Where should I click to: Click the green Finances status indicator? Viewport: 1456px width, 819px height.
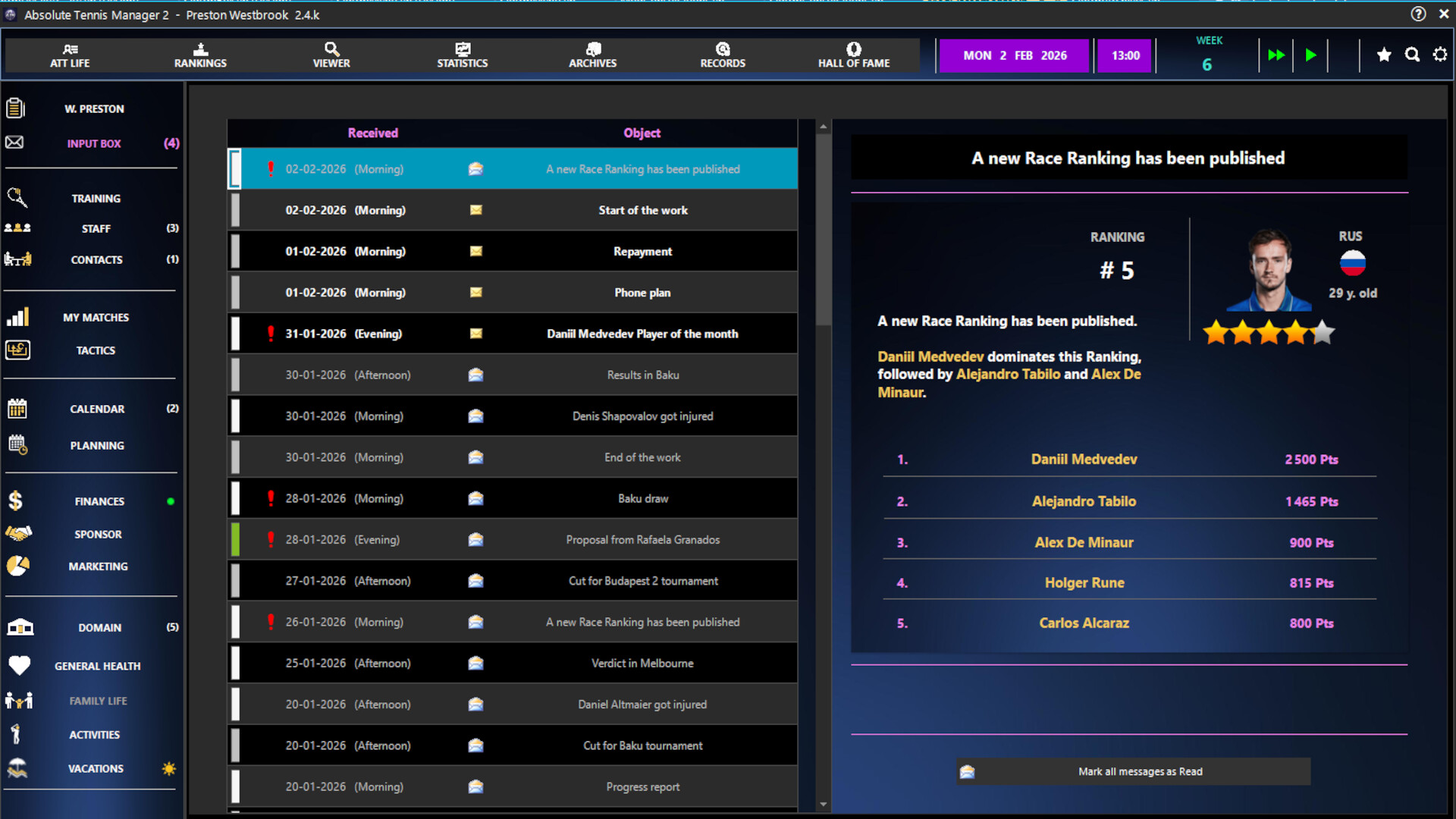tap(171, 500)
